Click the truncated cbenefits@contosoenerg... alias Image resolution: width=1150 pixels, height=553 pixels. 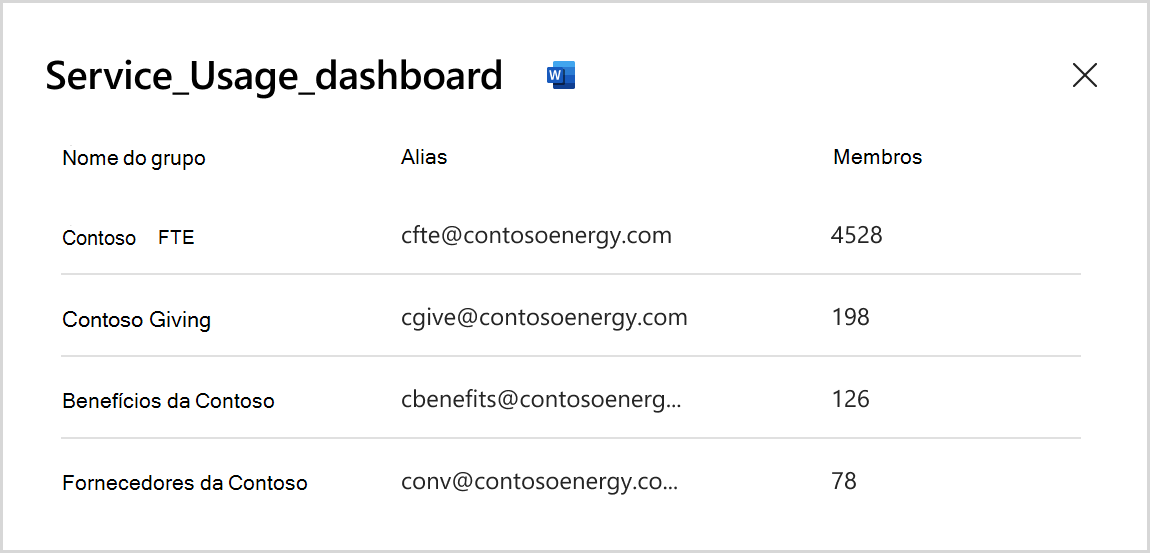(540, 399)
